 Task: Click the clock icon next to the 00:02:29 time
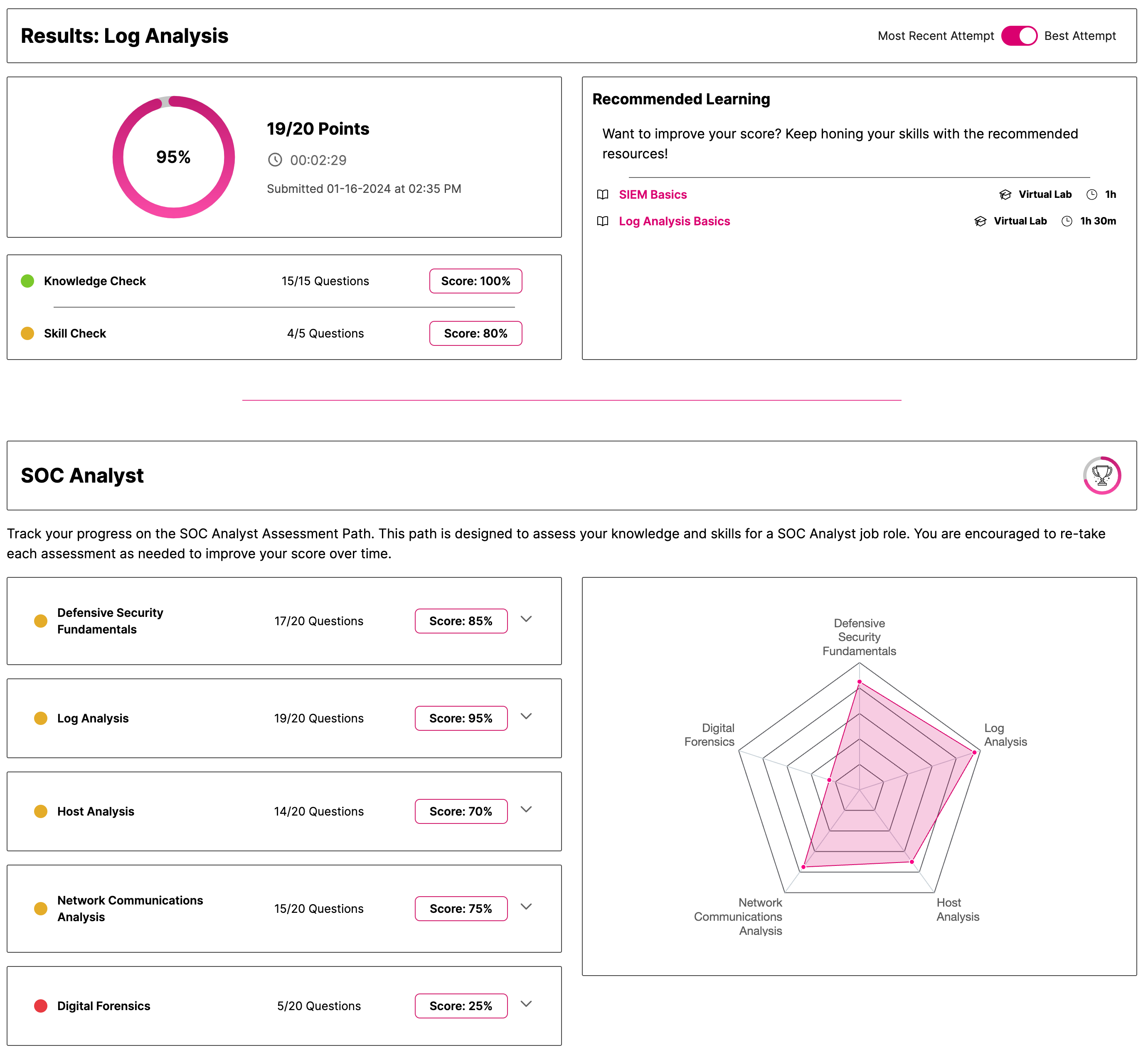[x=276, y=160]
